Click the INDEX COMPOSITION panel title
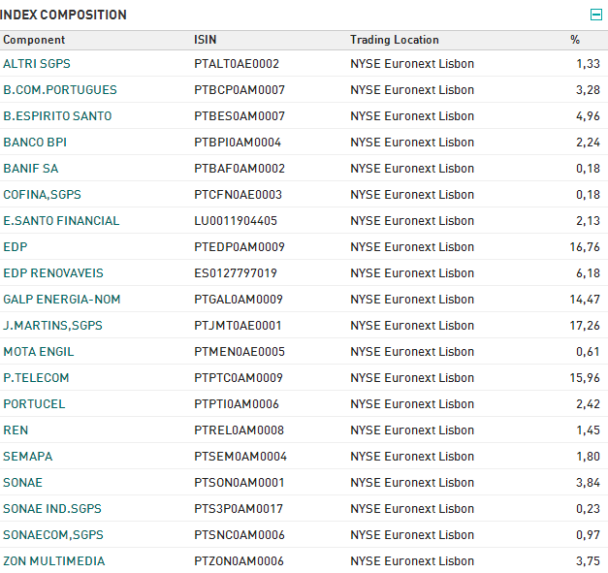The height and width of the screenshot is (573, 608). 63,15
